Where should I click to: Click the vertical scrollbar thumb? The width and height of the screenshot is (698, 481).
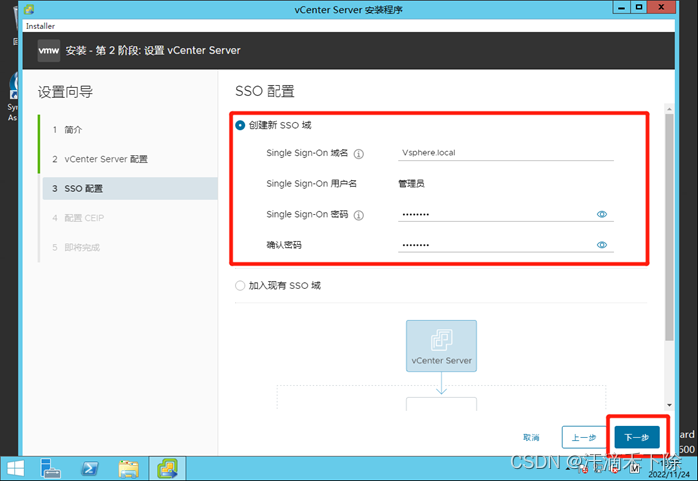[x=669, y=227]
